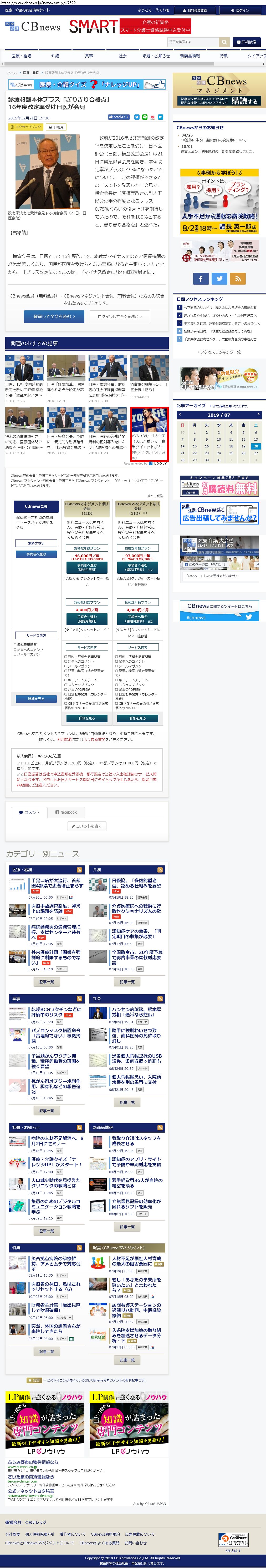The height and width of the screenshot is (1568, 266).
Task: Click the RSS icon beside 社会 category
Action: (x=160, y=999)
